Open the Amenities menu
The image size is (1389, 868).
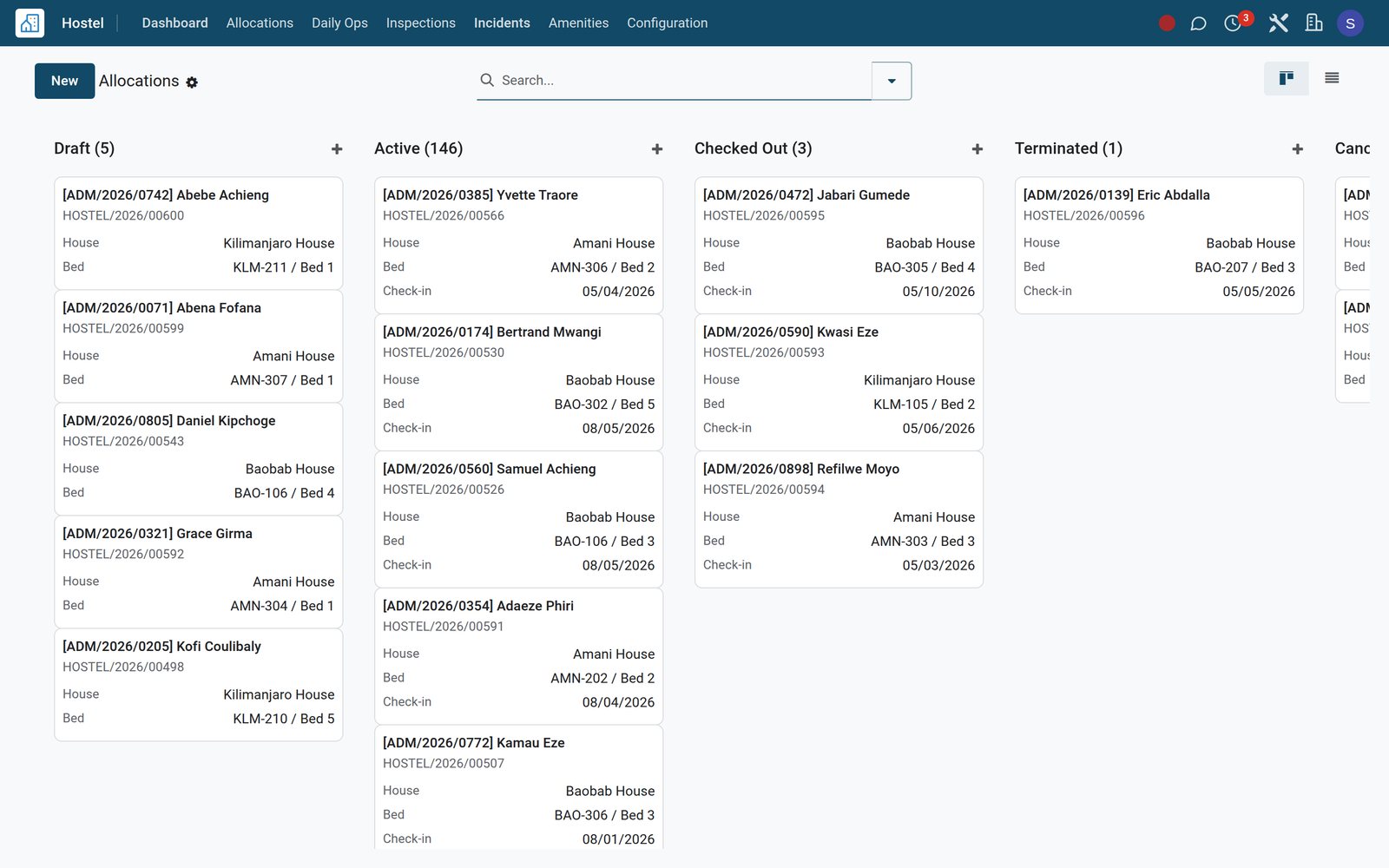578,23
